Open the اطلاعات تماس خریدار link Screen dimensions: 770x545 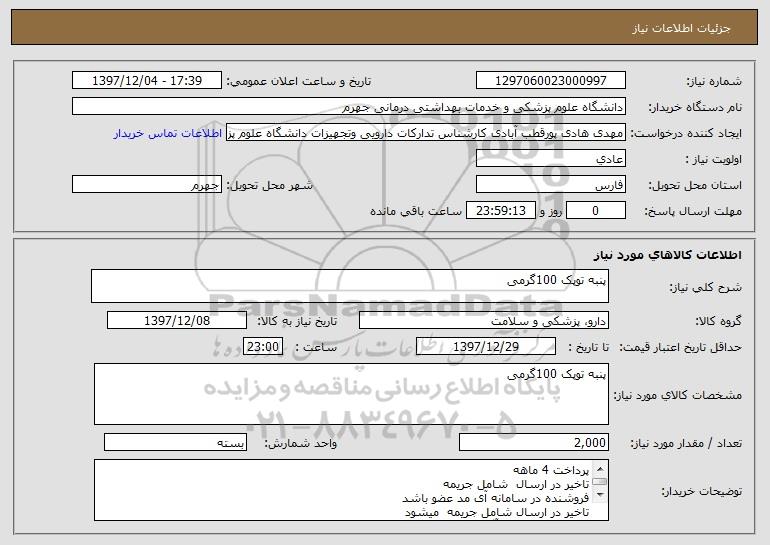168,133
